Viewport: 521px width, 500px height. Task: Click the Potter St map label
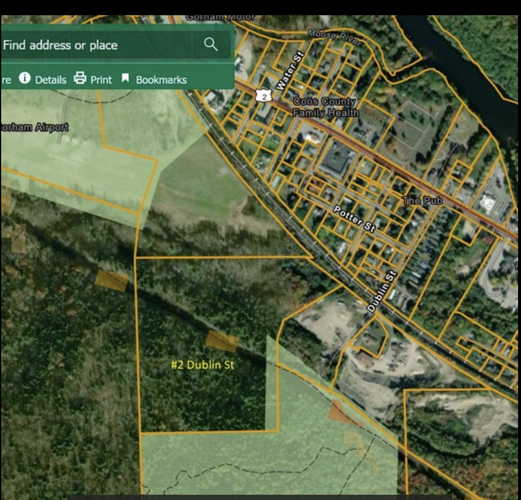354,219
